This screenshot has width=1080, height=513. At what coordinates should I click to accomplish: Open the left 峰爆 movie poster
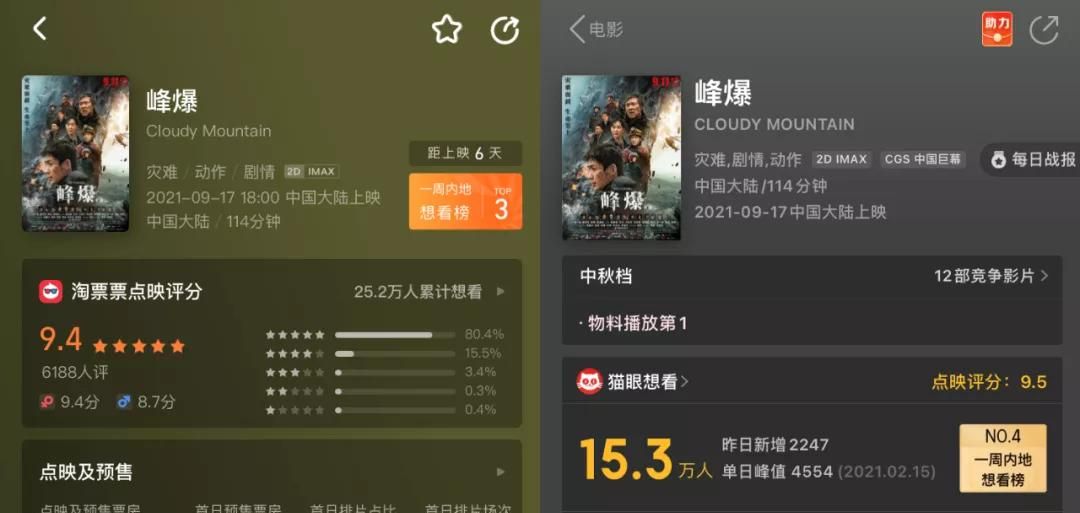[x=76, y=154]
